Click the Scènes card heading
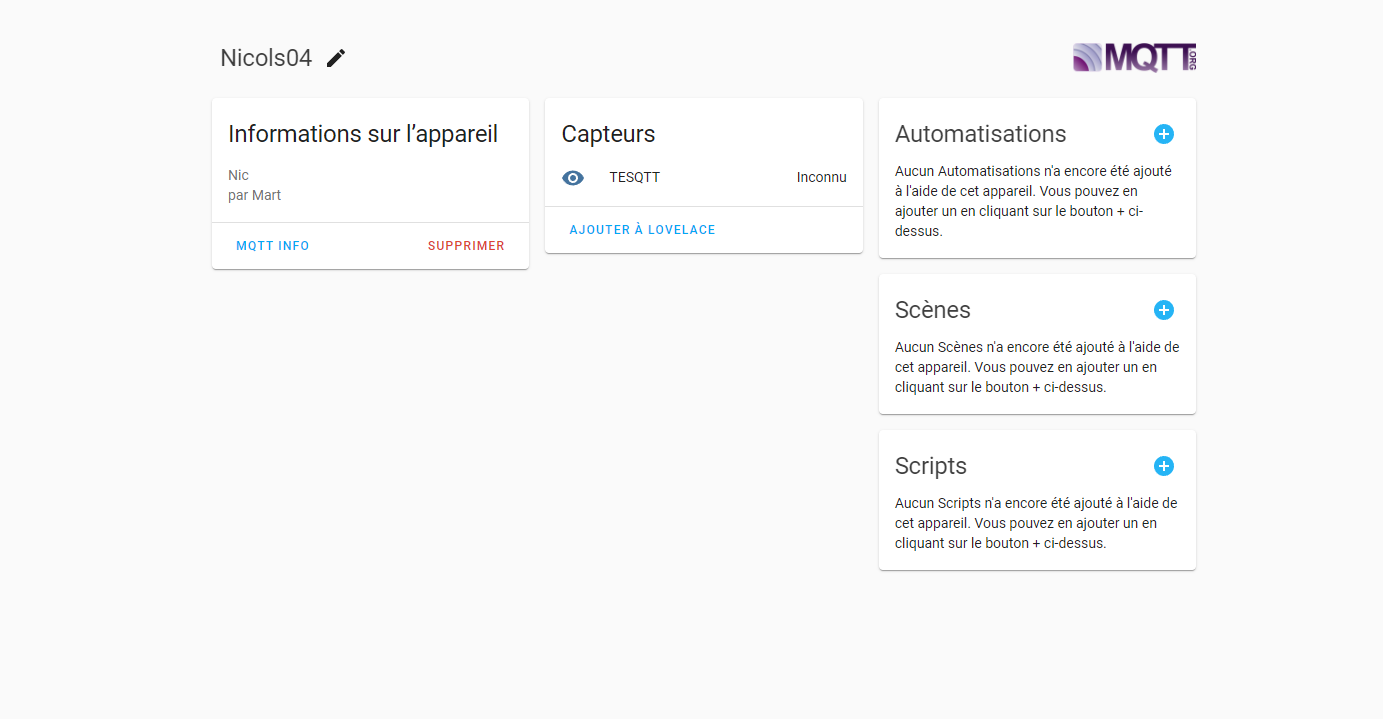 click(932, 310)
